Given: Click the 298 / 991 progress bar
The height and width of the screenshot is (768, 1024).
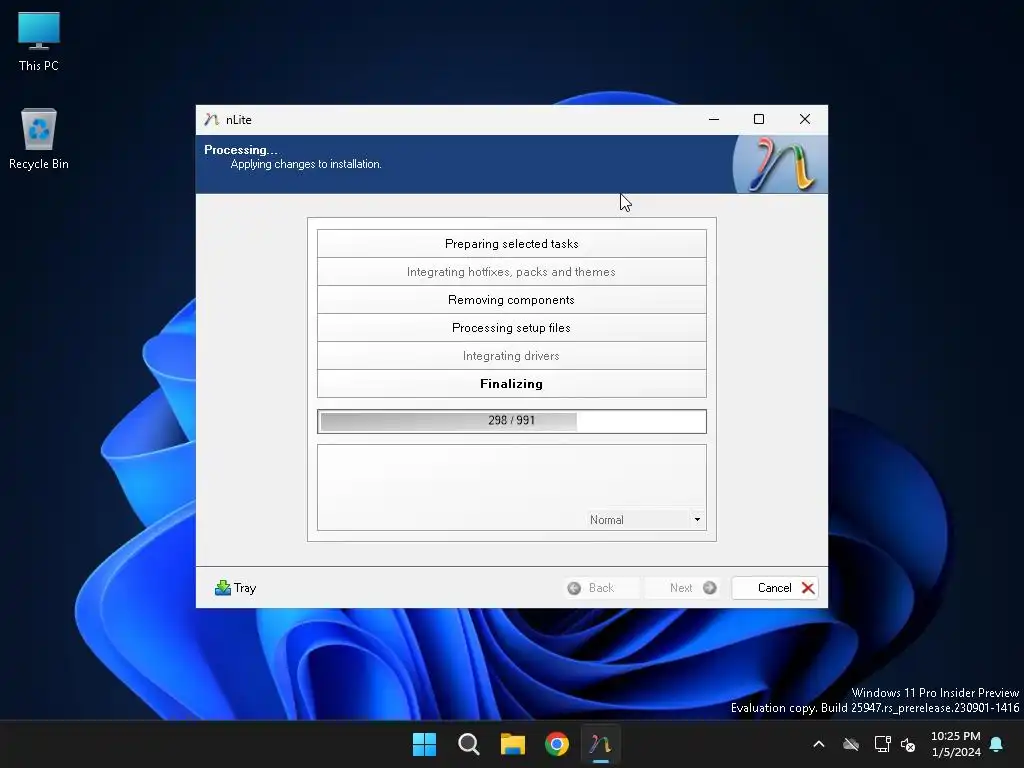Looking at the screenshot, I should point(511,421).
